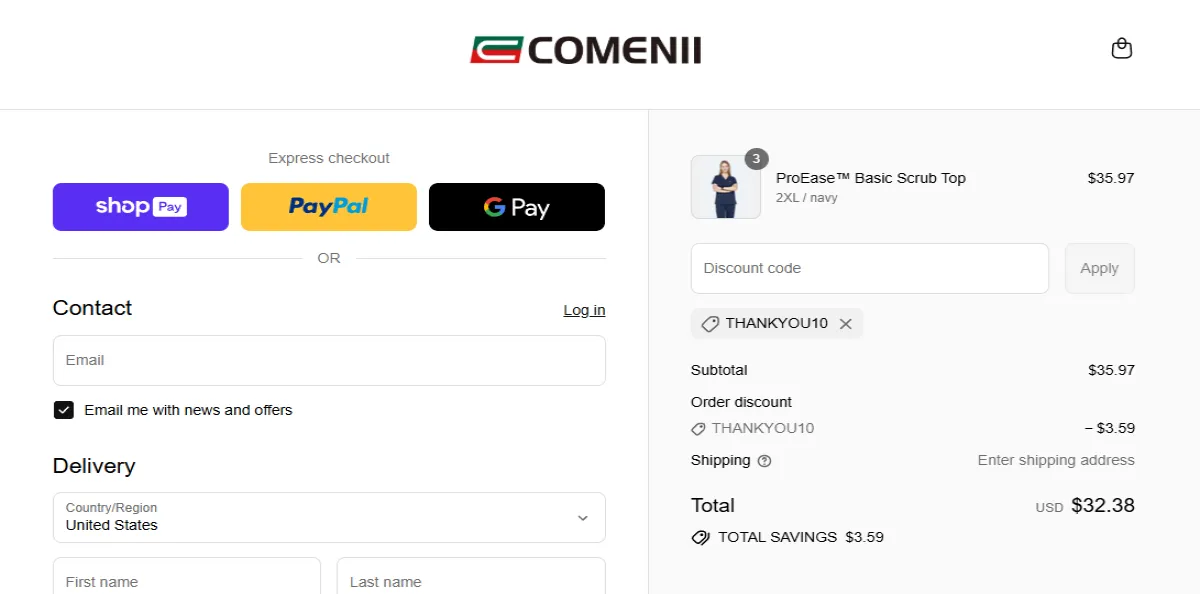The width and height of the screenshot is (1200, 594).
Task: Open the shopping cart bag icon
Action: click(1121, 47)
